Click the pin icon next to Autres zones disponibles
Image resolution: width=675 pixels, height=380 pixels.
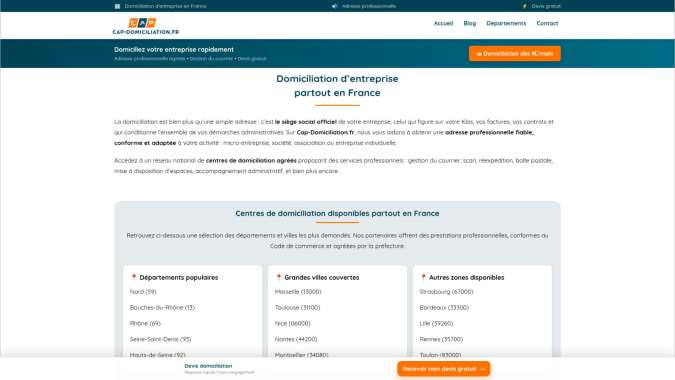(x=424, y=277)
